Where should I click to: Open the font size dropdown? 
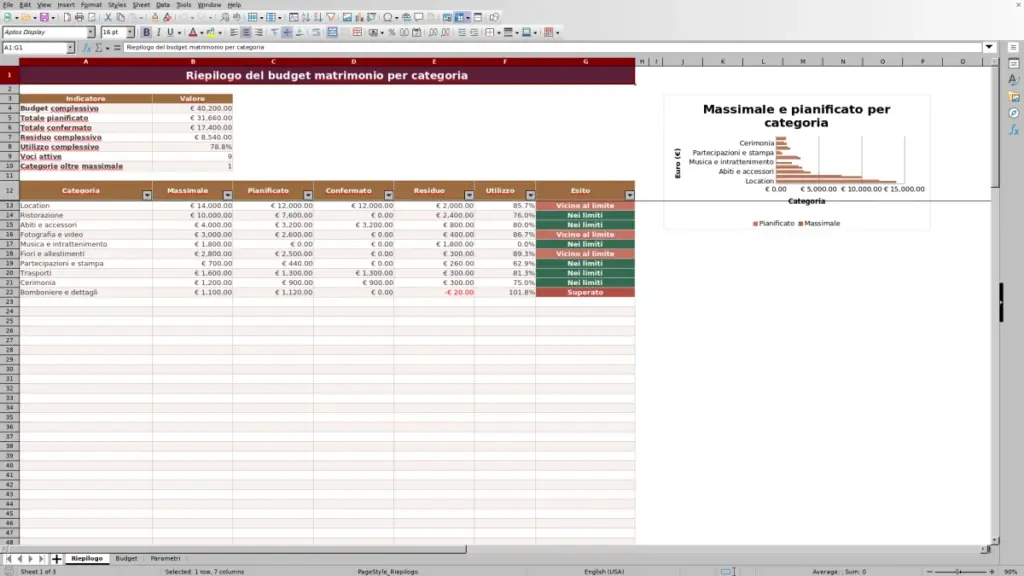pyautogui.click(x=130, y=32)
